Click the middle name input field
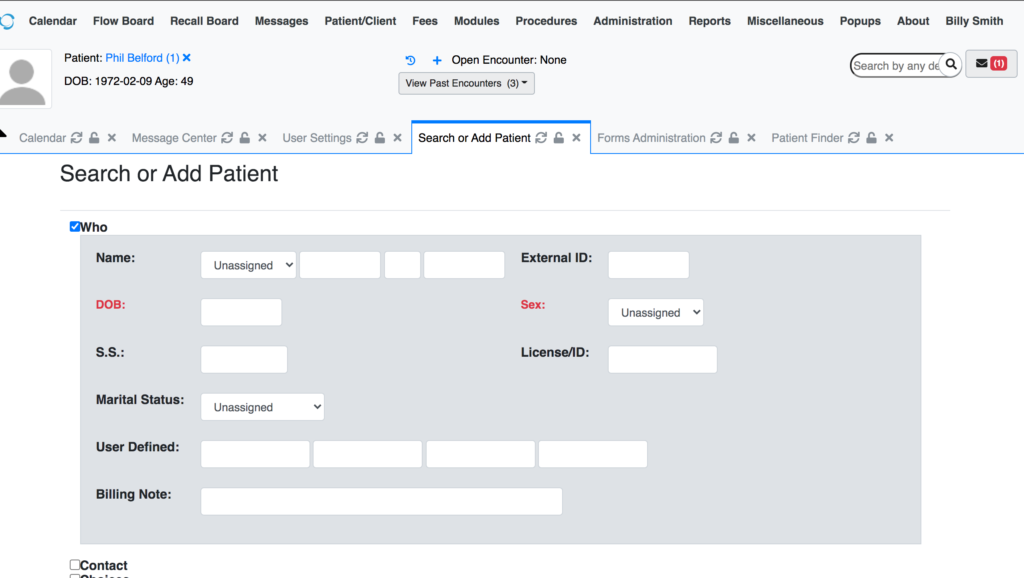The width and height of the screenshot is (1024, 578). (402, 265)
